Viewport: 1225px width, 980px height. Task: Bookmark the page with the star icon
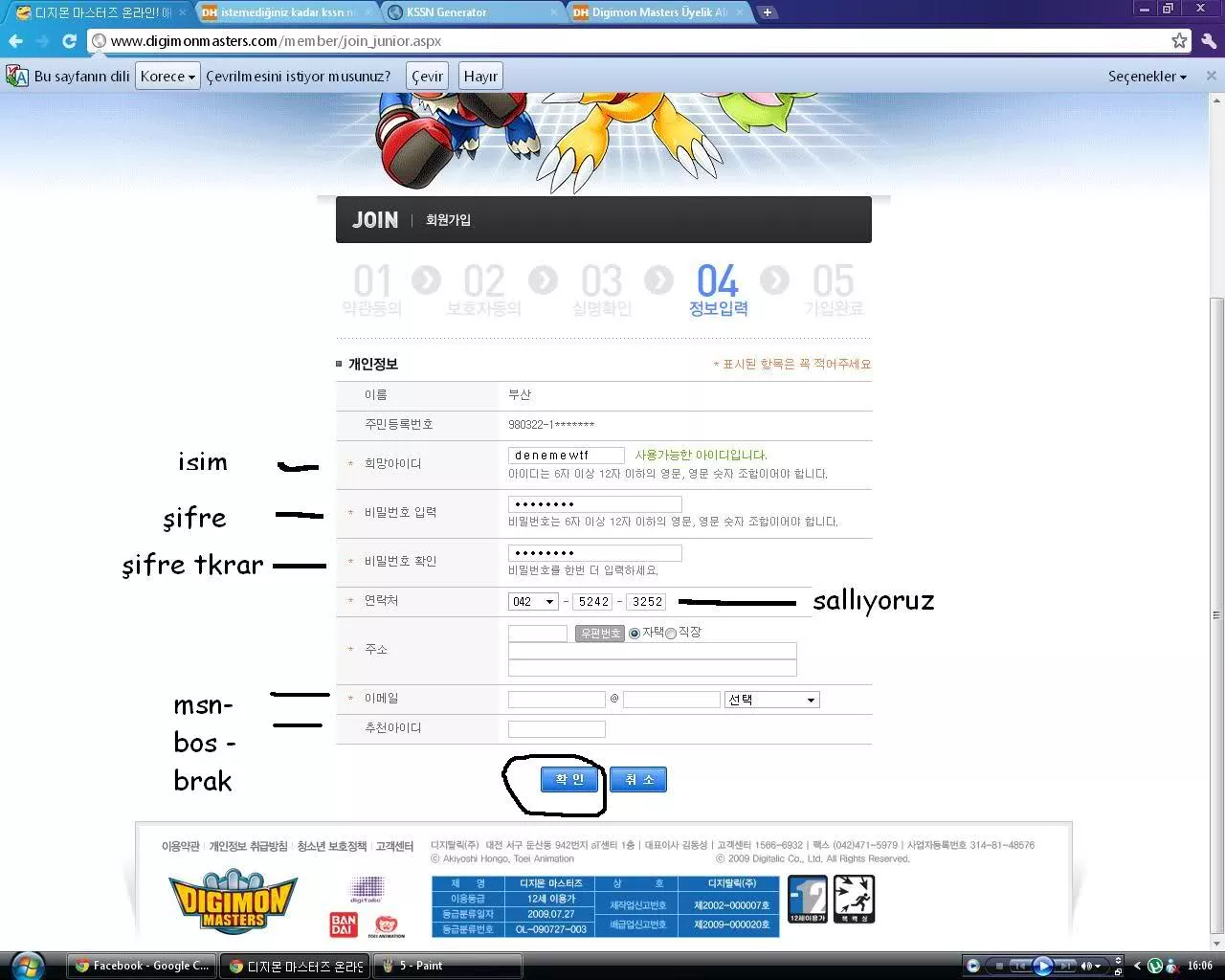click(x=1179, y=41)
